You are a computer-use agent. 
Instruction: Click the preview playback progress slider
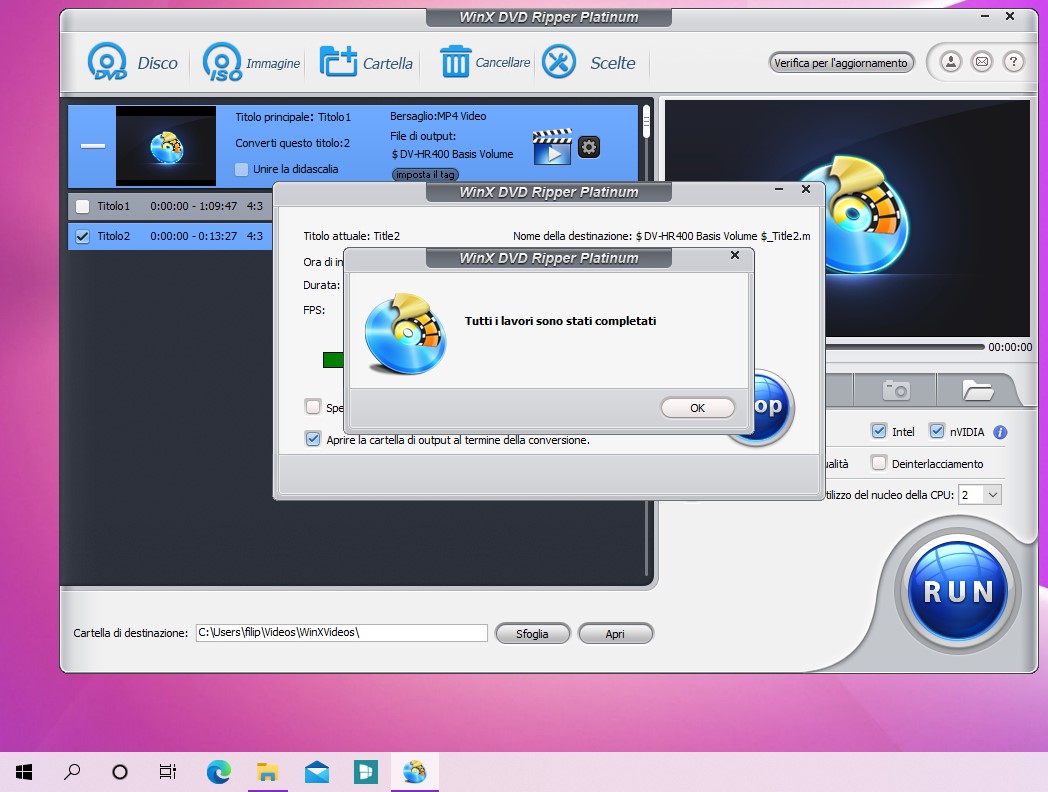(x=906, y=347)
